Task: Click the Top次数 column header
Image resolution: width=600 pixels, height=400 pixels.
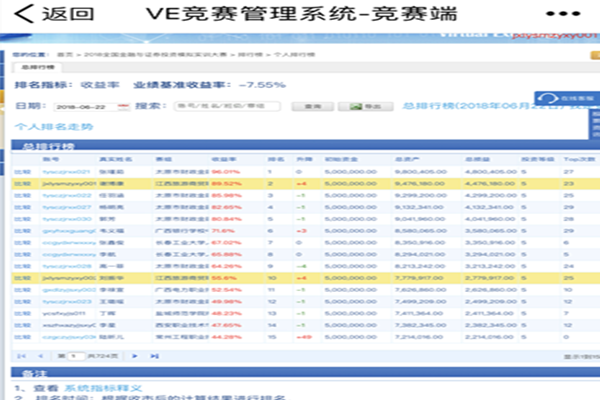Action: pos(579,159)
